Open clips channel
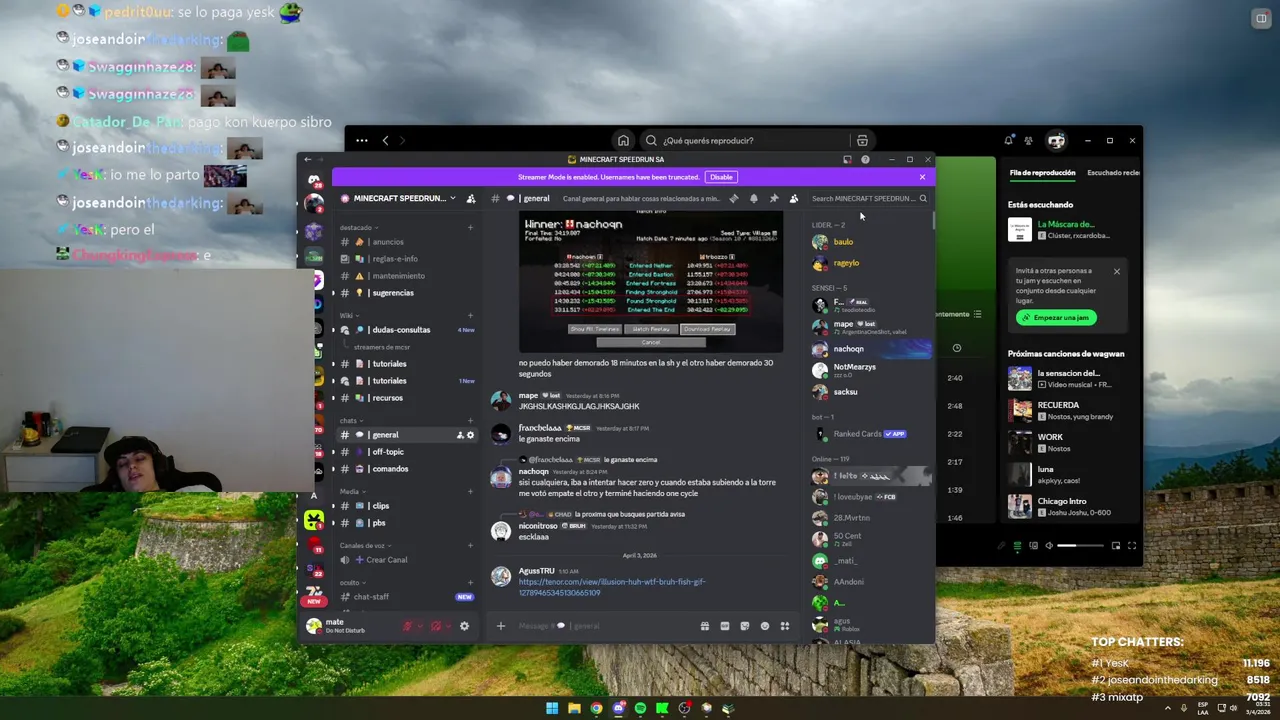Viewport: 1280px width, 720px height. click(406, 506)
